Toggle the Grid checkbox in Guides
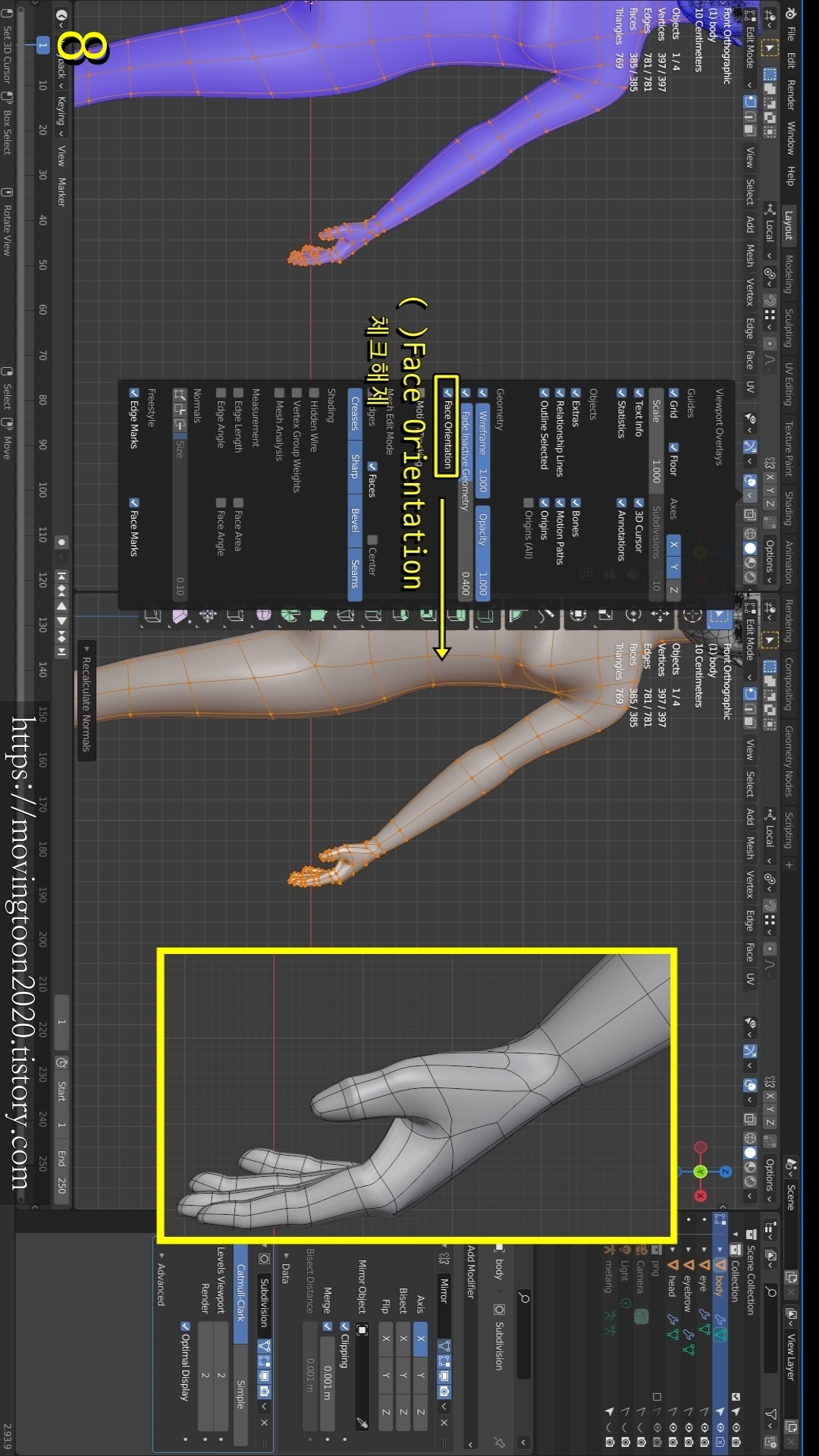 point(673,394)
